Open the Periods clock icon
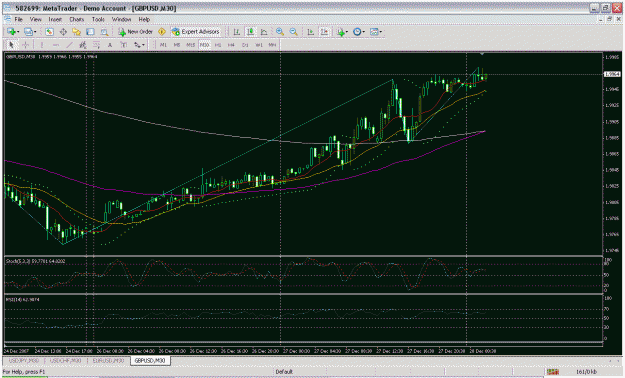Screen dimensions: 625x378 click(x=357, y=32)
